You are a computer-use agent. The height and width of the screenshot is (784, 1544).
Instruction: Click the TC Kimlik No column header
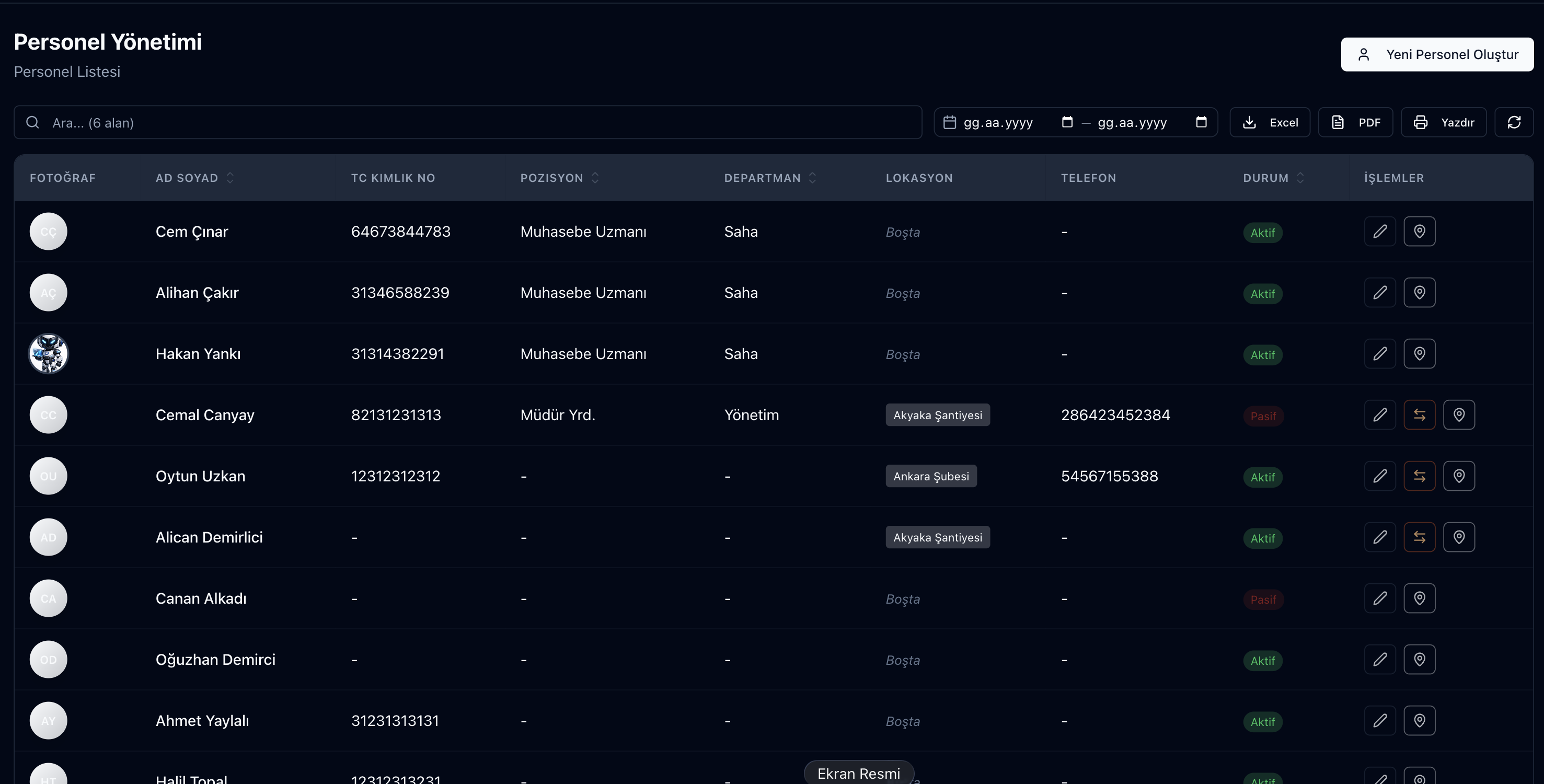(x=393, y=178)
